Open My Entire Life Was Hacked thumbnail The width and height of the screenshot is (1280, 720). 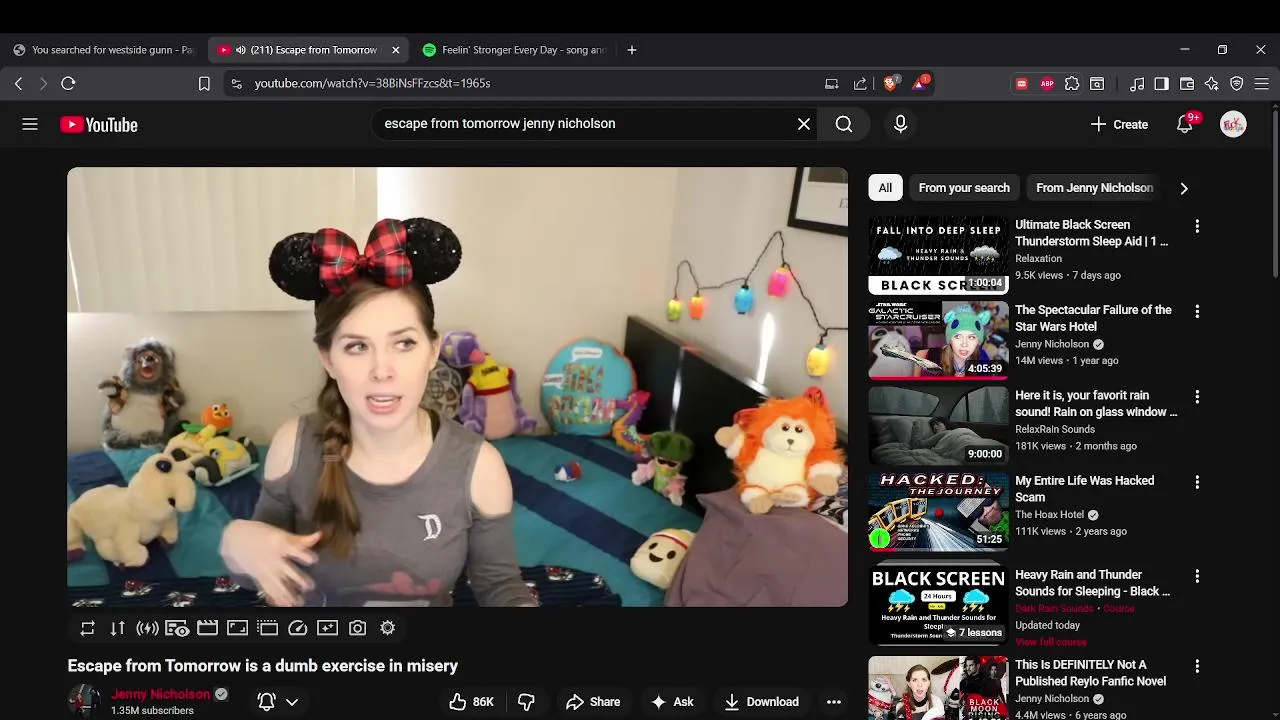(938, 512)
